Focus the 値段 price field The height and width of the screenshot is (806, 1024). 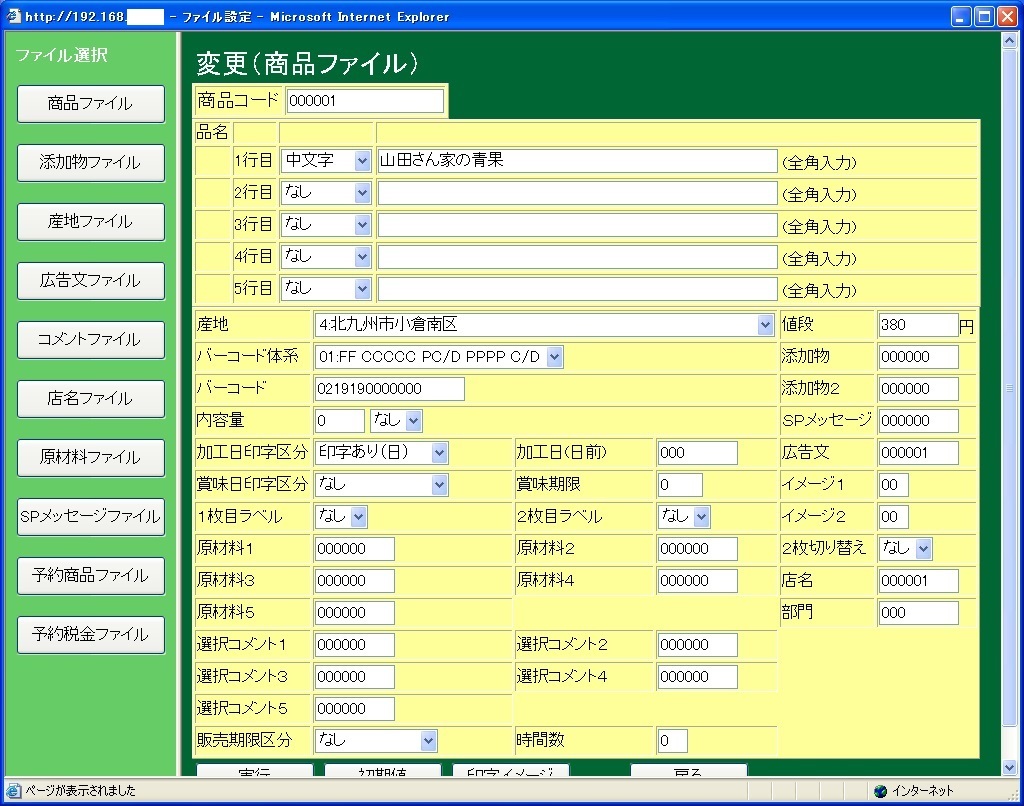(x=918, y=325)
